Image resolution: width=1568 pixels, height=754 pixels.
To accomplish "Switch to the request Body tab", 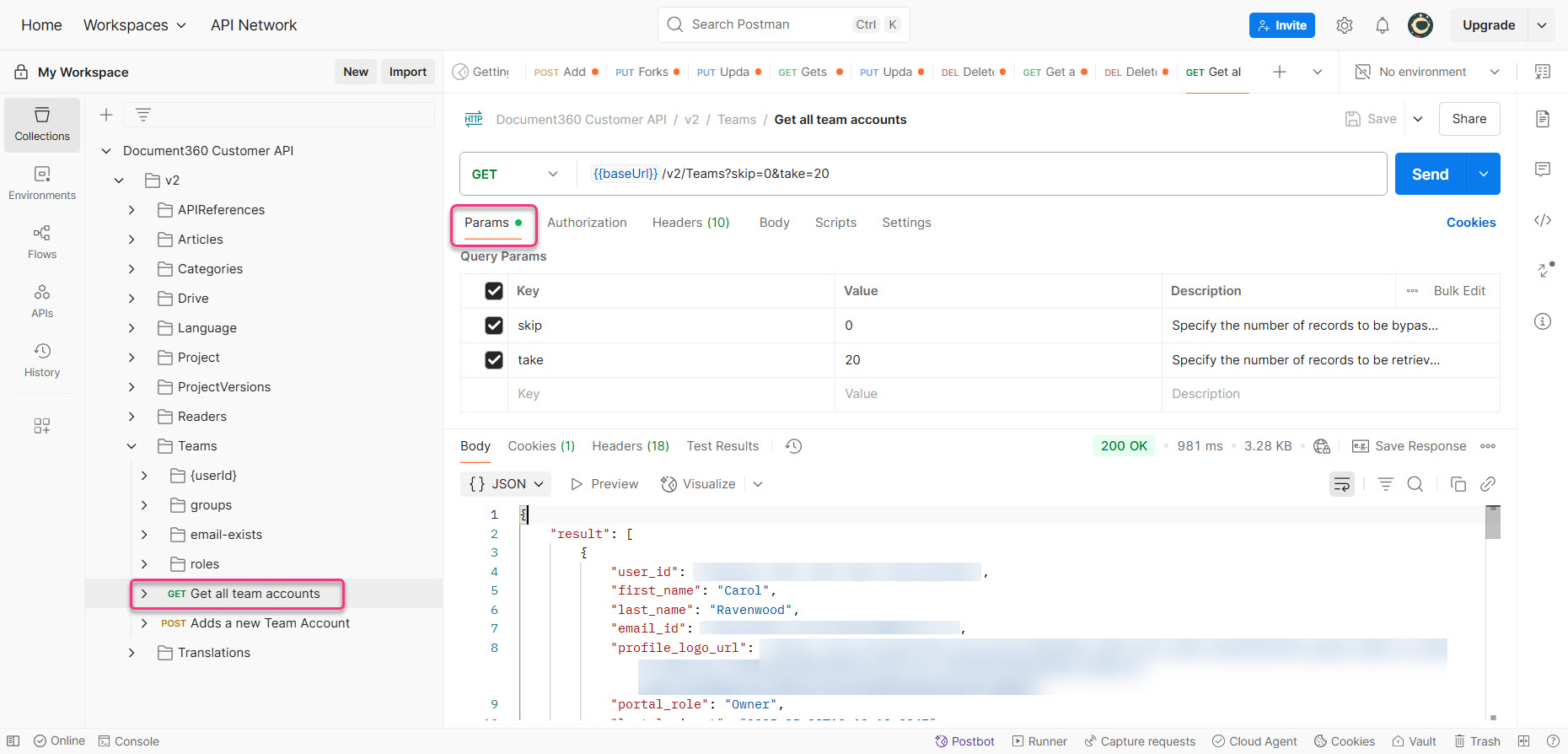I will 774,223.
